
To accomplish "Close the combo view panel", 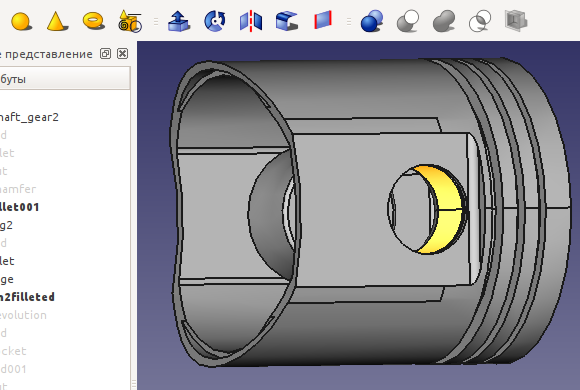I will pyautogui.click(x=122, y=54).
